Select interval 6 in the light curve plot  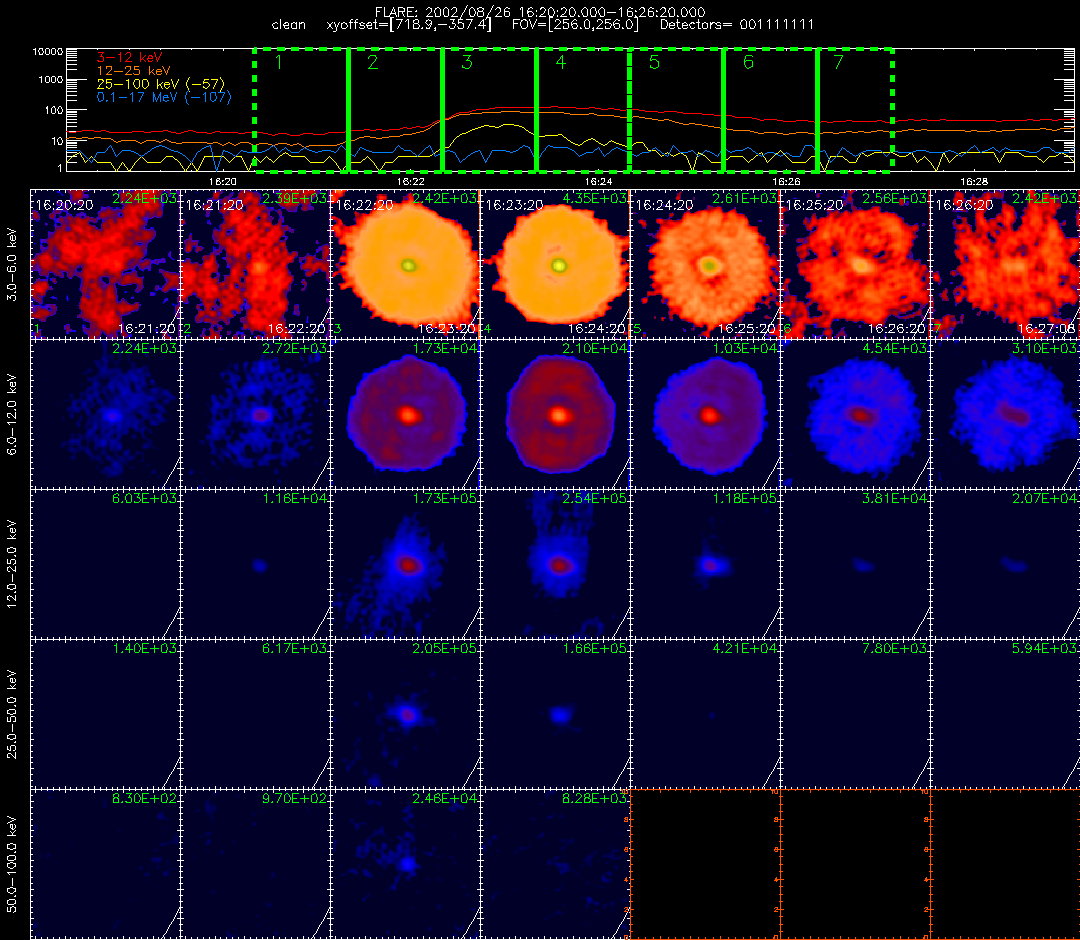pos(770,110)
